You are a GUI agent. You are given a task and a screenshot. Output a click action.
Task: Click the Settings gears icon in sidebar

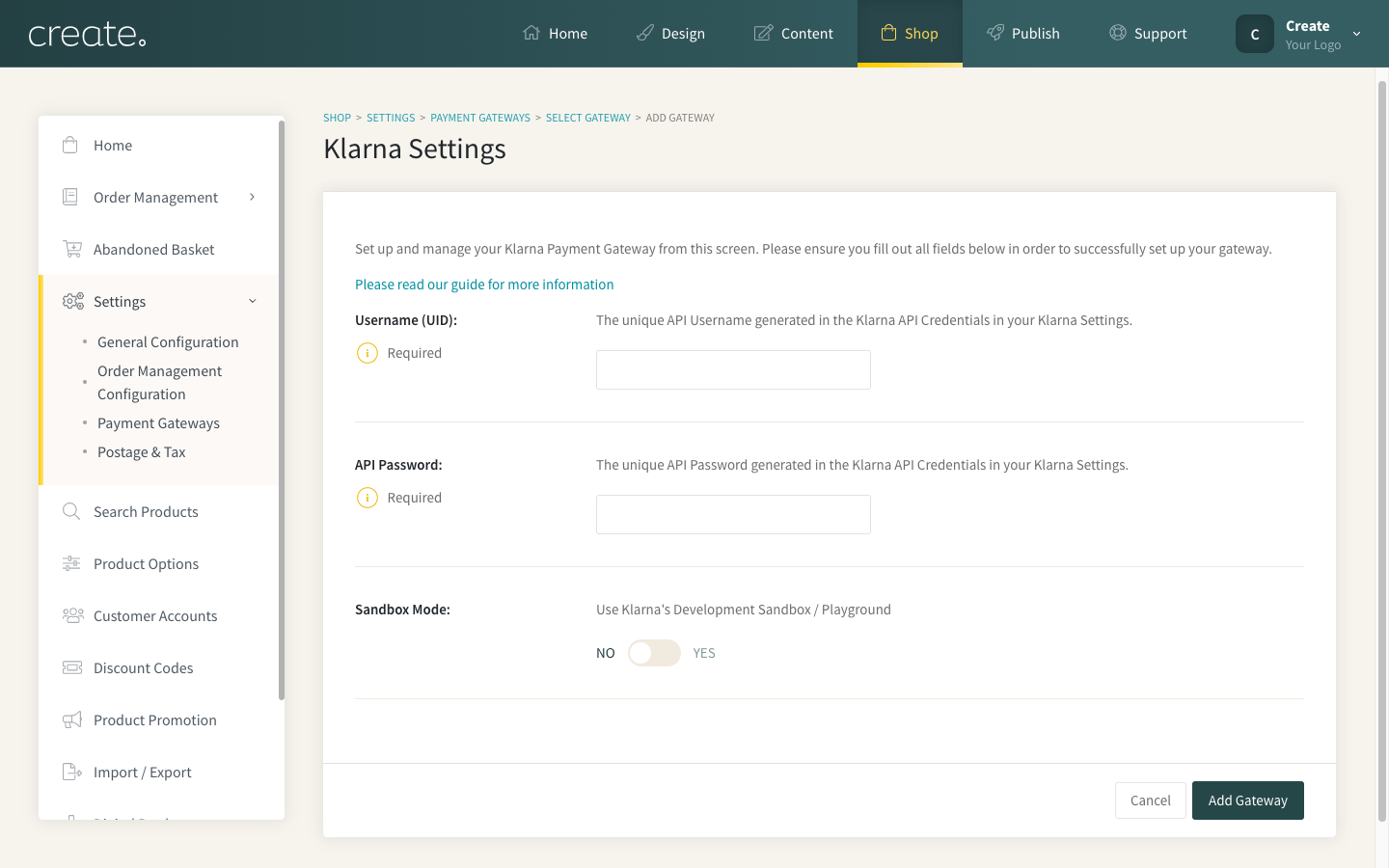[73, 301]
